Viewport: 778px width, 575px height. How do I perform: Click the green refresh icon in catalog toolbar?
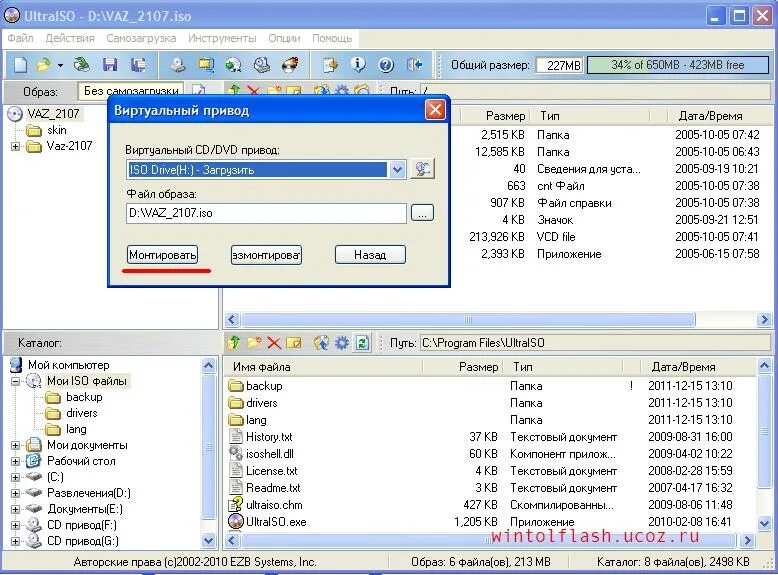pos(362,342)
